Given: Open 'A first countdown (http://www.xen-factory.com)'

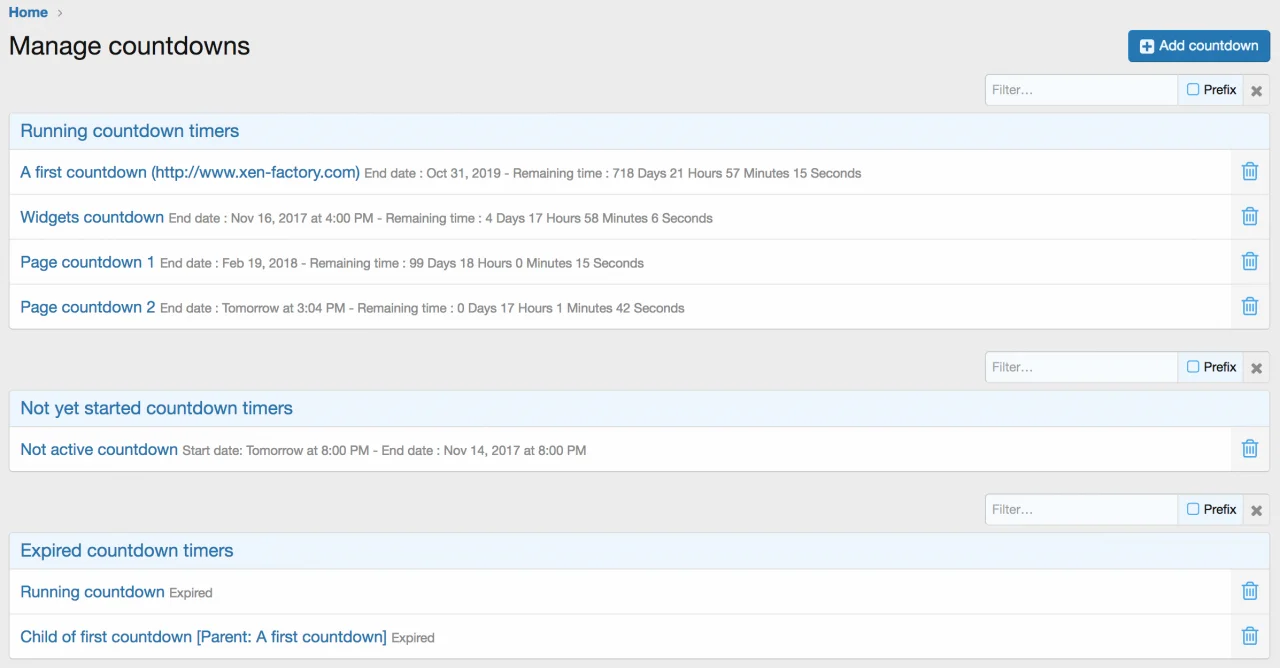Looking at the screenshot, I should [x=190, y=172].
